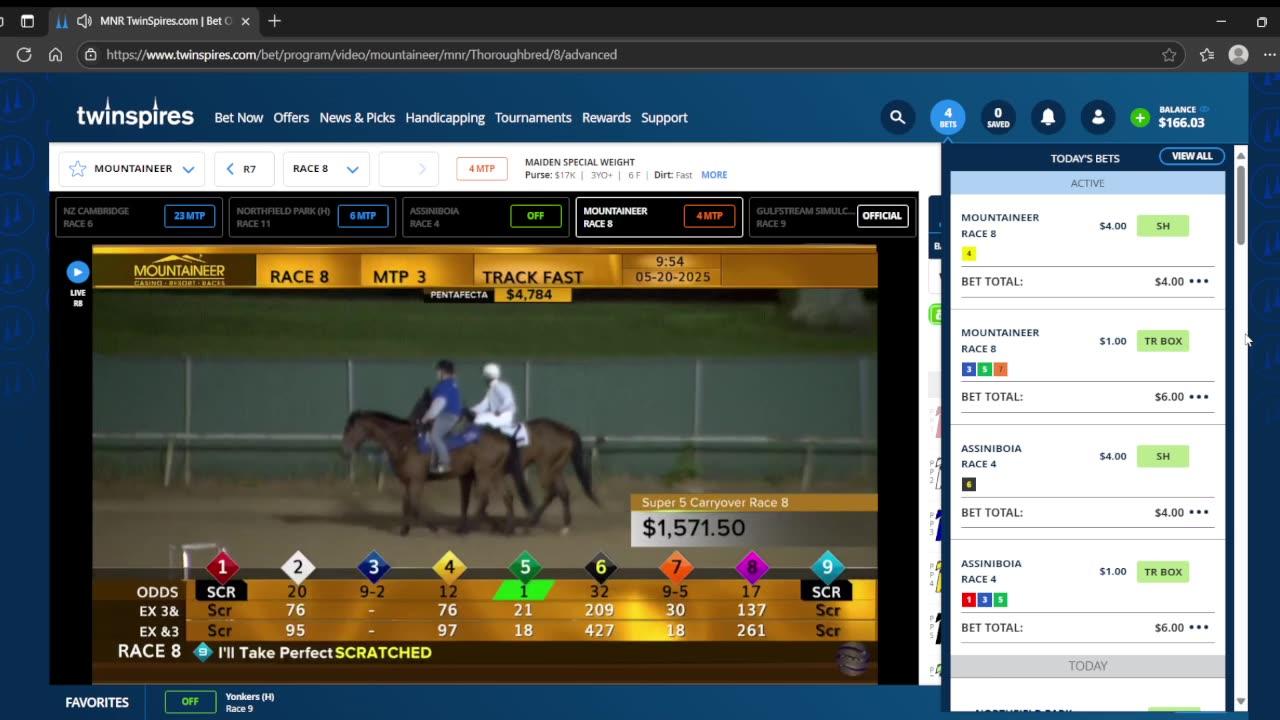The image size is (1280, 720).
Task: Switch to Gulfstream Simulcast Race 9 card
Action: (832, 217)
